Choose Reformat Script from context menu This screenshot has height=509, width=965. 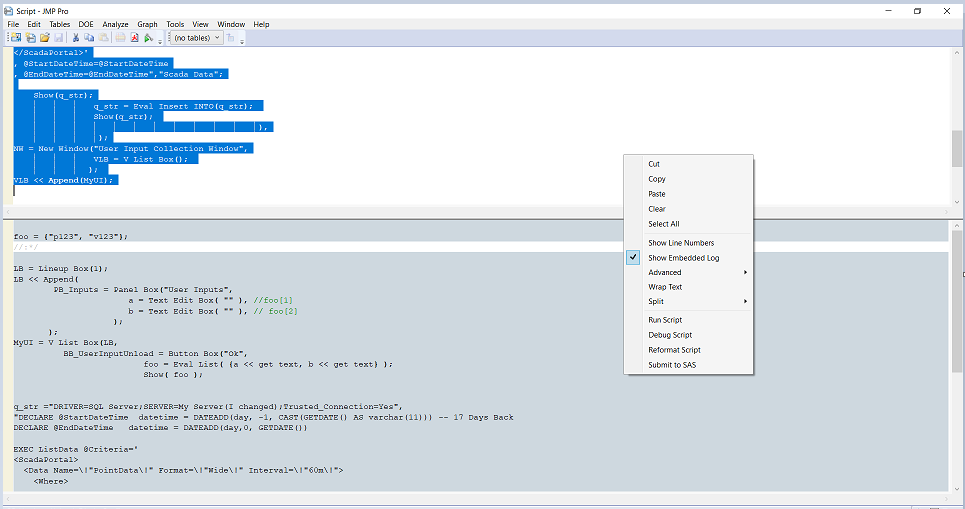coord(674,350)
